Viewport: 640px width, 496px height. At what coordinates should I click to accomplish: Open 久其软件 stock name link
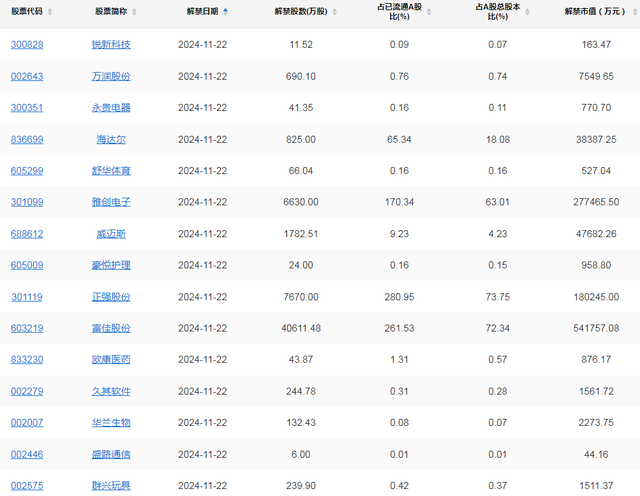(x=111, y=391)
